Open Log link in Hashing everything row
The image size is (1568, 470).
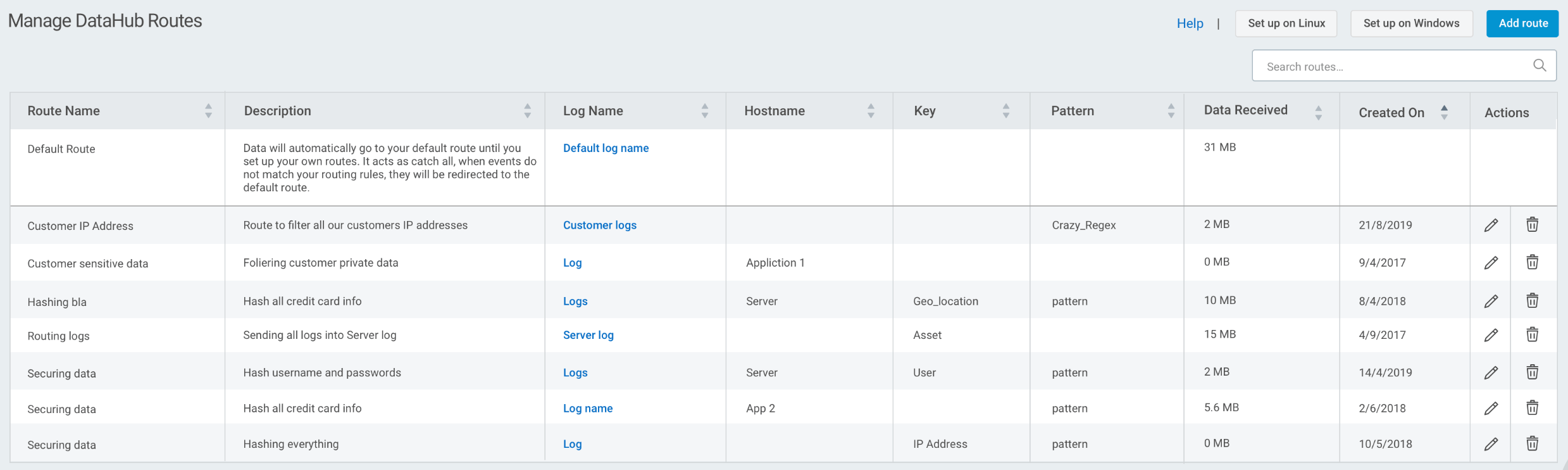[x=572, y=445]
